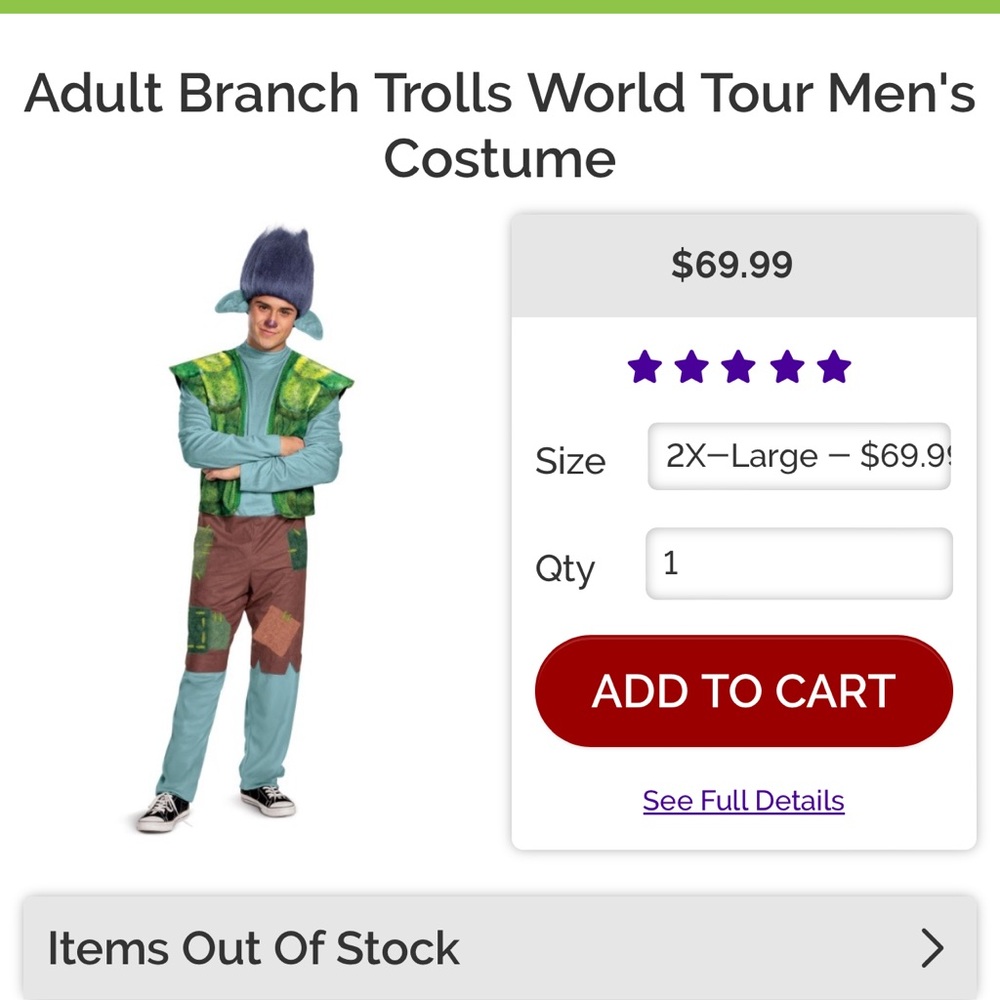
Task: Click the right-pointing chevron beside Items Out Of Stock
Action: 932,947
